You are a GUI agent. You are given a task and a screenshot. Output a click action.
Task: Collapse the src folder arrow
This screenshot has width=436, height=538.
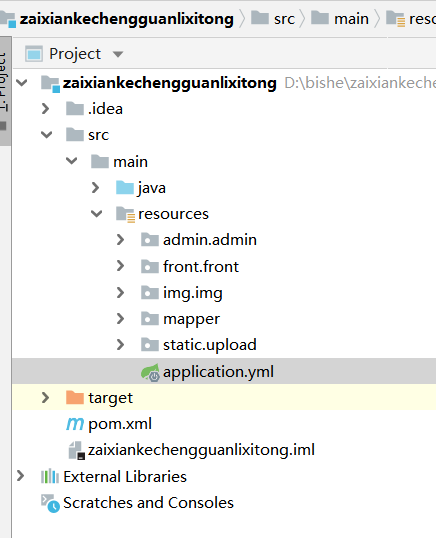click(x=47, y=135)
